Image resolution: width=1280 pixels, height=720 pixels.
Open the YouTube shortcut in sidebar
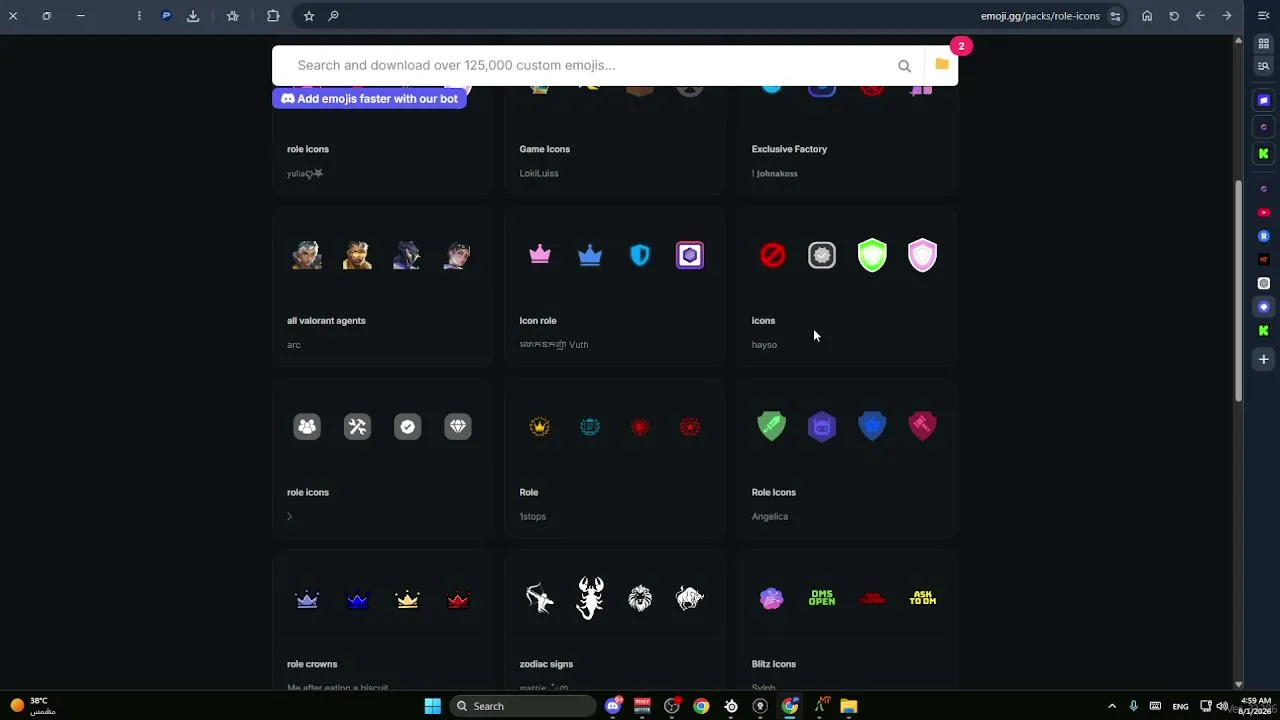point(1264,212)
